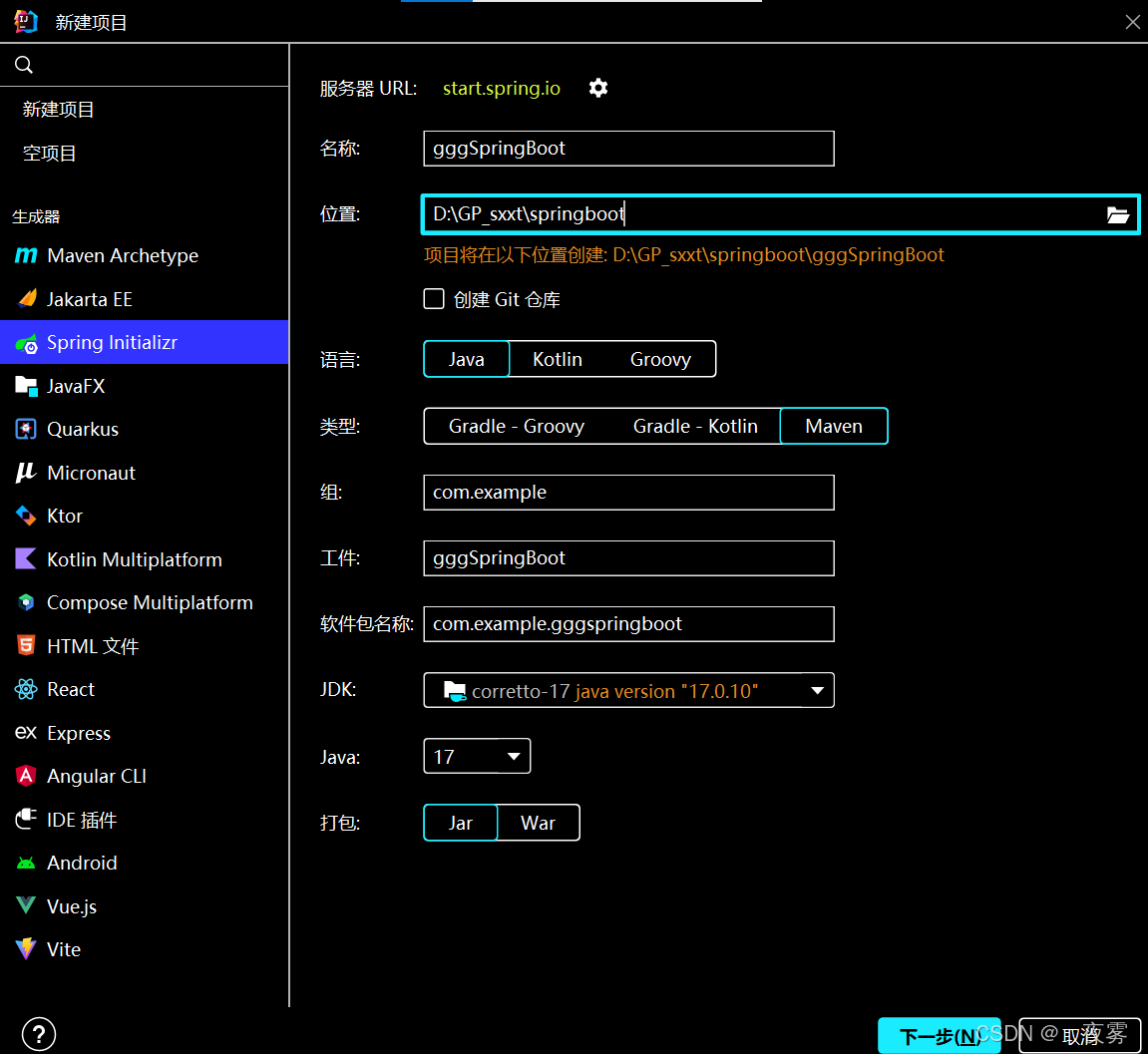Image resolution: width=1148 pixels, height=1054 pixels.
Task: Select React generator label
Action: pos(70,689)
